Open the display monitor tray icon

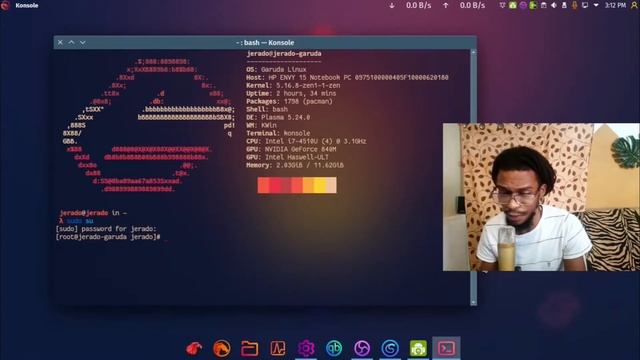(x=585, y=5)
